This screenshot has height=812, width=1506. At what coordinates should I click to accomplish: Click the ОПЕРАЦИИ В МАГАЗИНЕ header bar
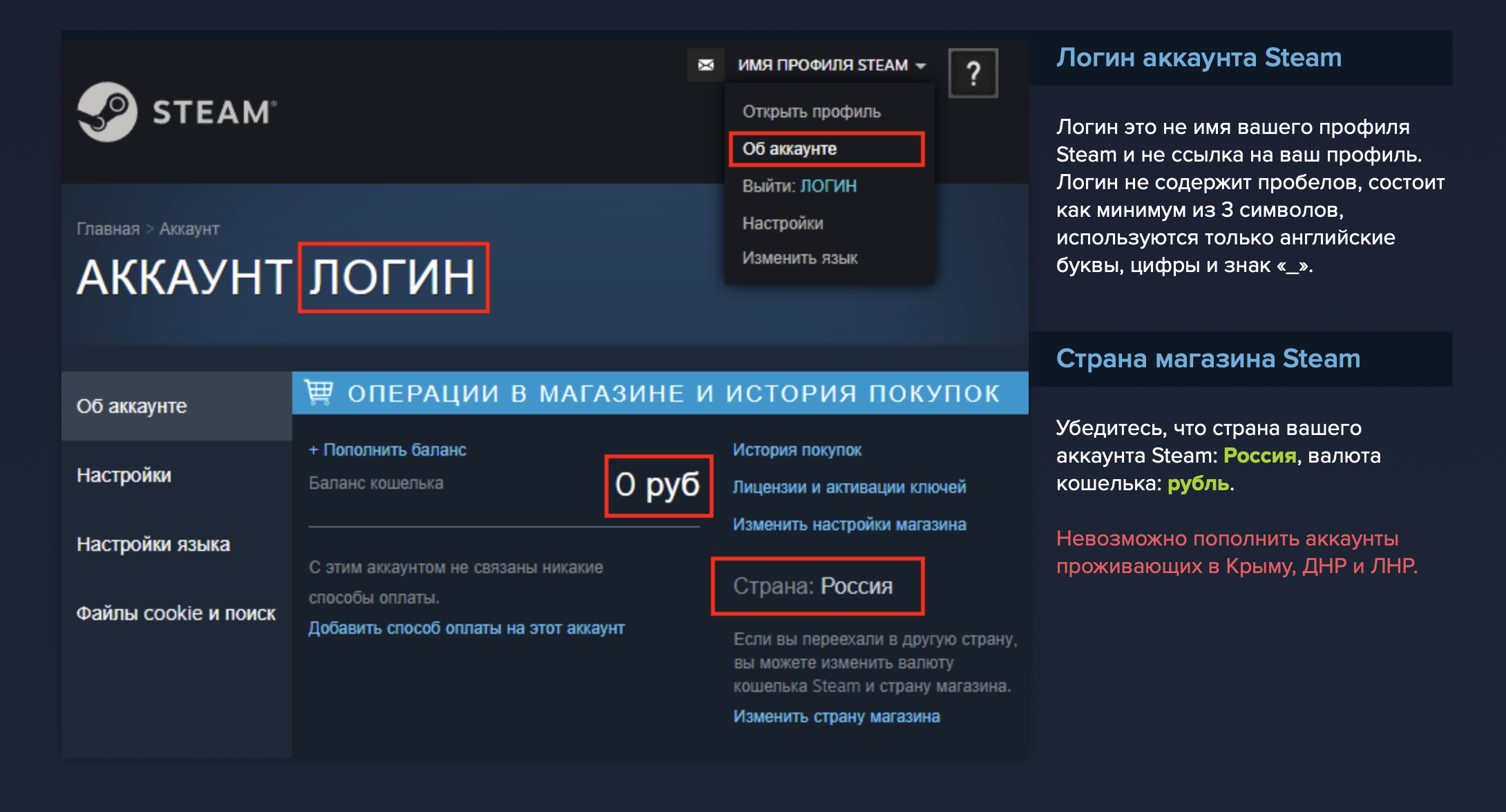pyautogui.click(x=660, y=392)
